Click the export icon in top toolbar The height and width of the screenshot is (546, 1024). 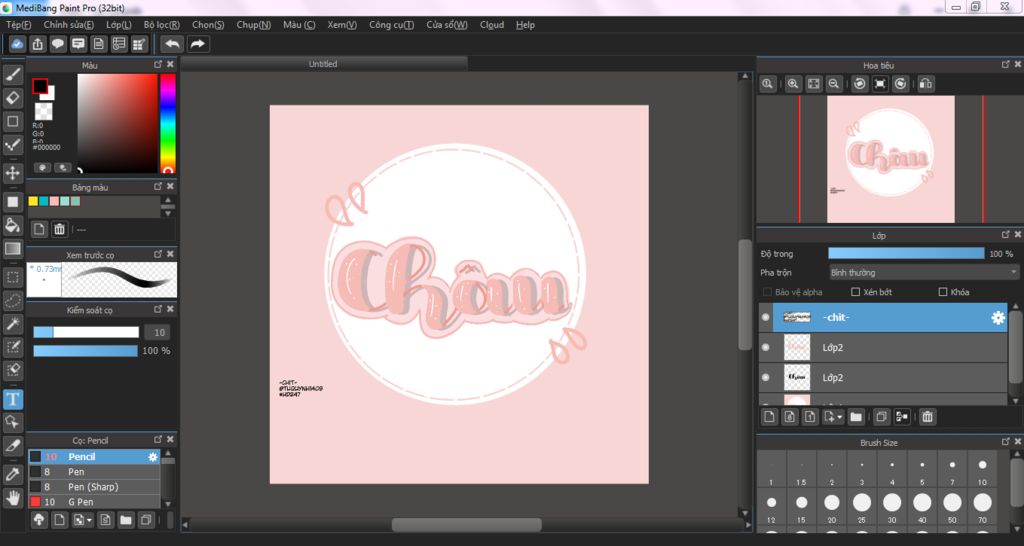[x=38, y=44]
